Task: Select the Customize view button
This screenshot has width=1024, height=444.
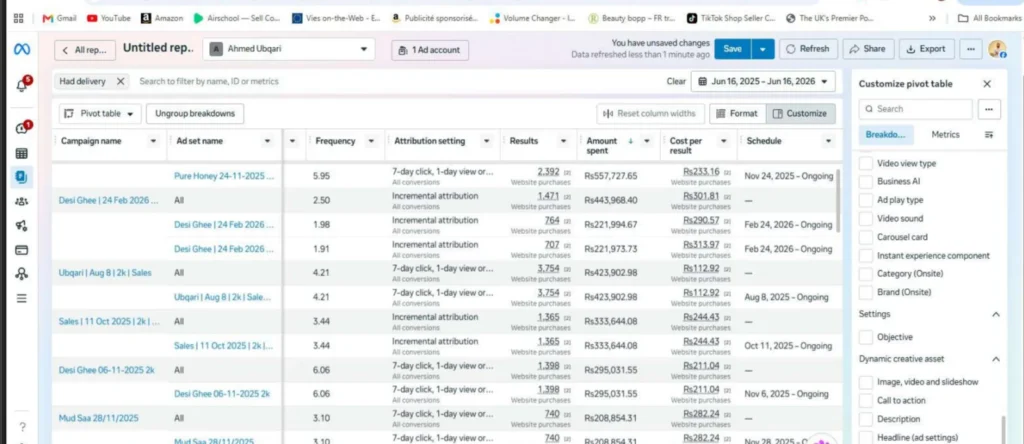Action: click(801, 114)
